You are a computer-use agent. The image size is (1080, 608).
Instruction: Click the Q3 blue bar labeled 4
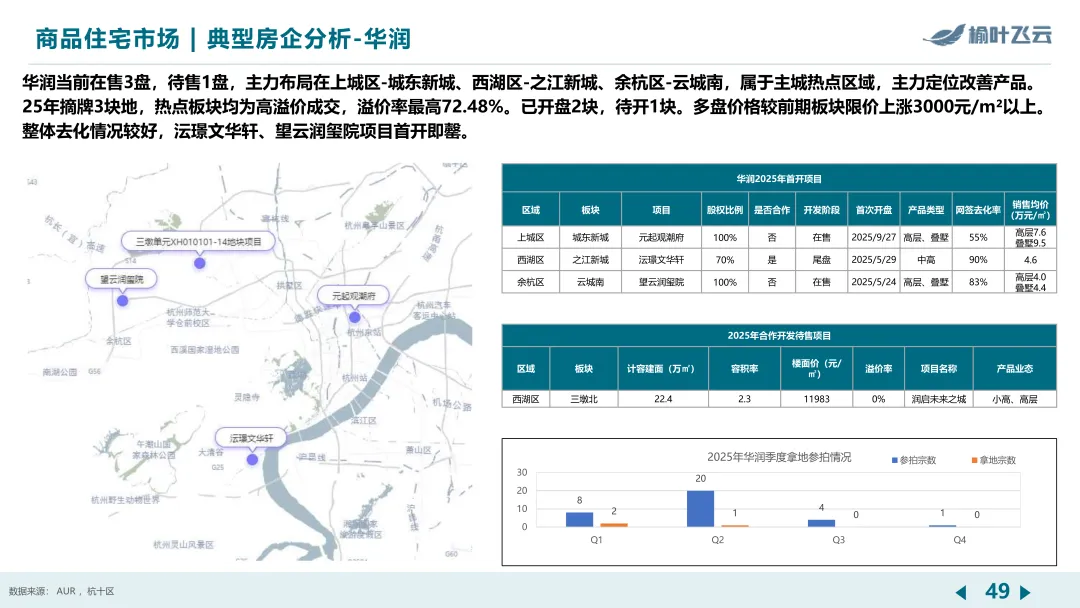point(821,523)
